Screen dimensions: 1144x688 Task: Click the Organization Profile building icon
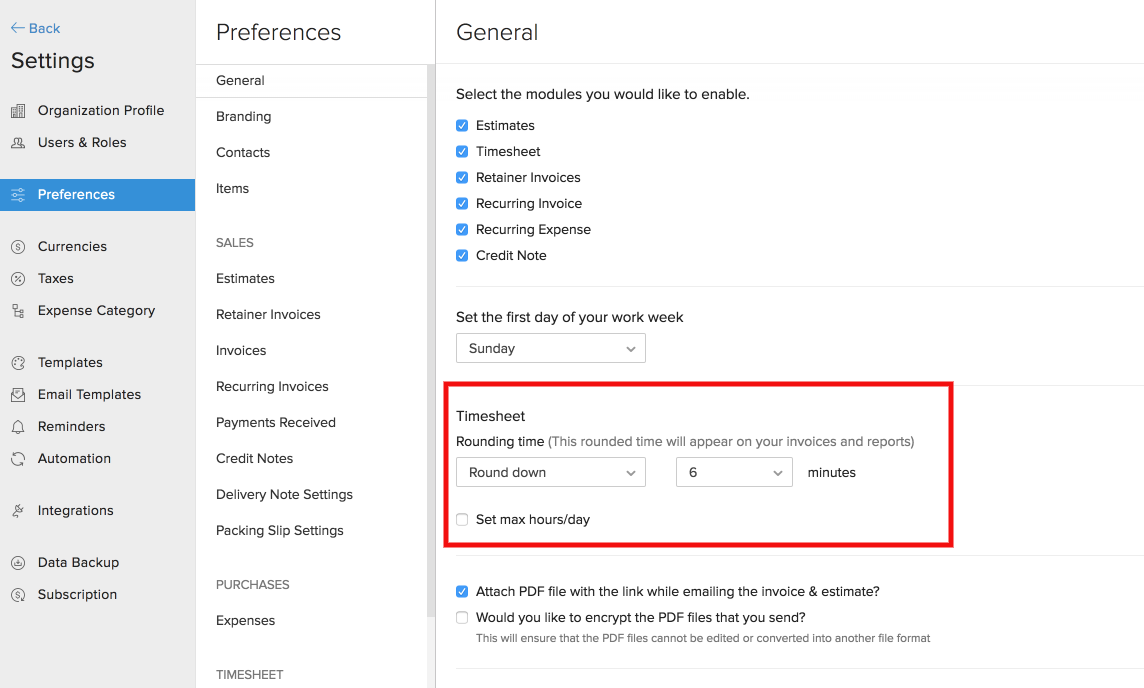pos(18,111)
